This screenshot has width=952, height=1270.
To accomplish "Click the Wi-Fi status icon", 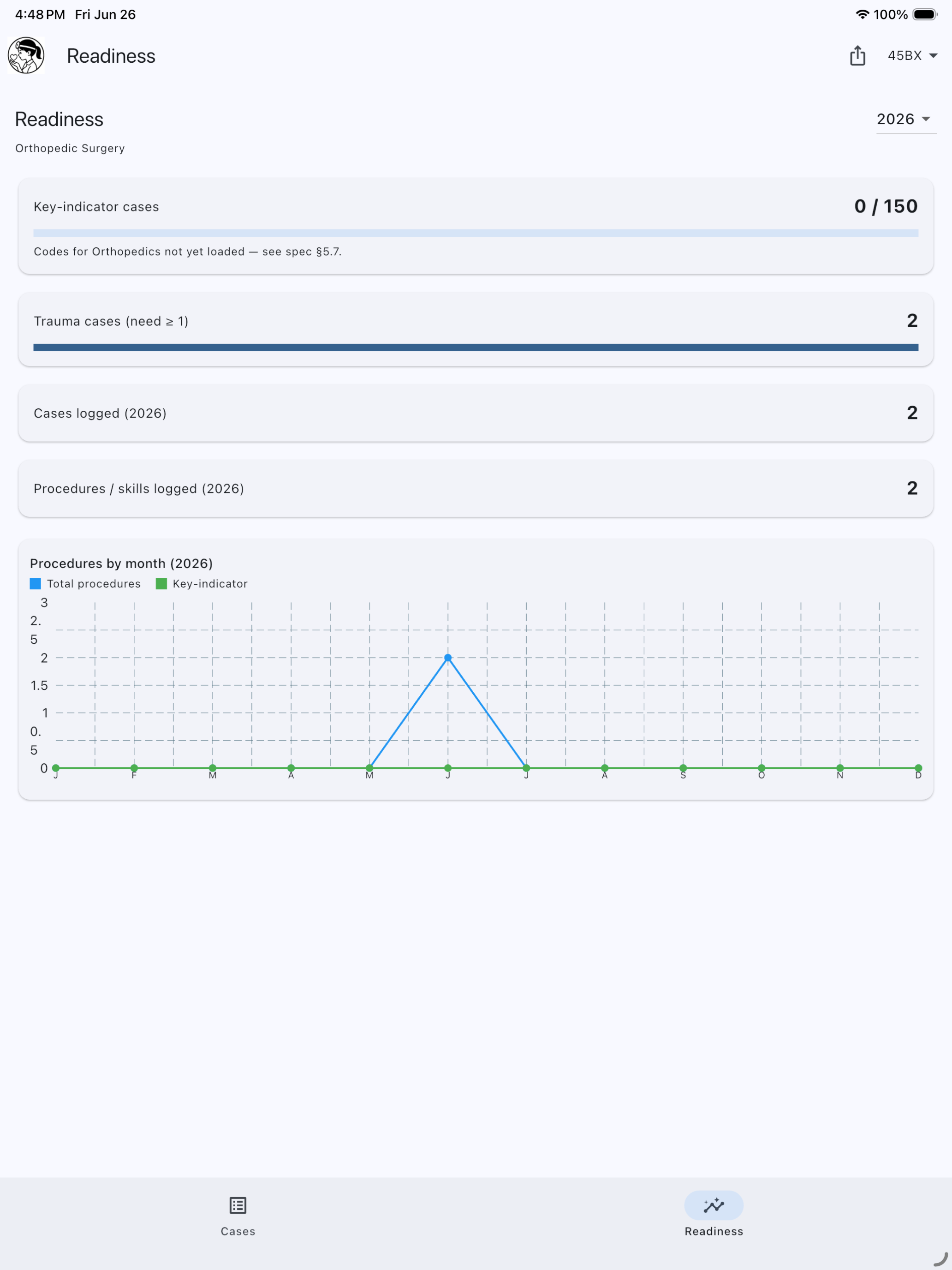I will tap(862, 14).
